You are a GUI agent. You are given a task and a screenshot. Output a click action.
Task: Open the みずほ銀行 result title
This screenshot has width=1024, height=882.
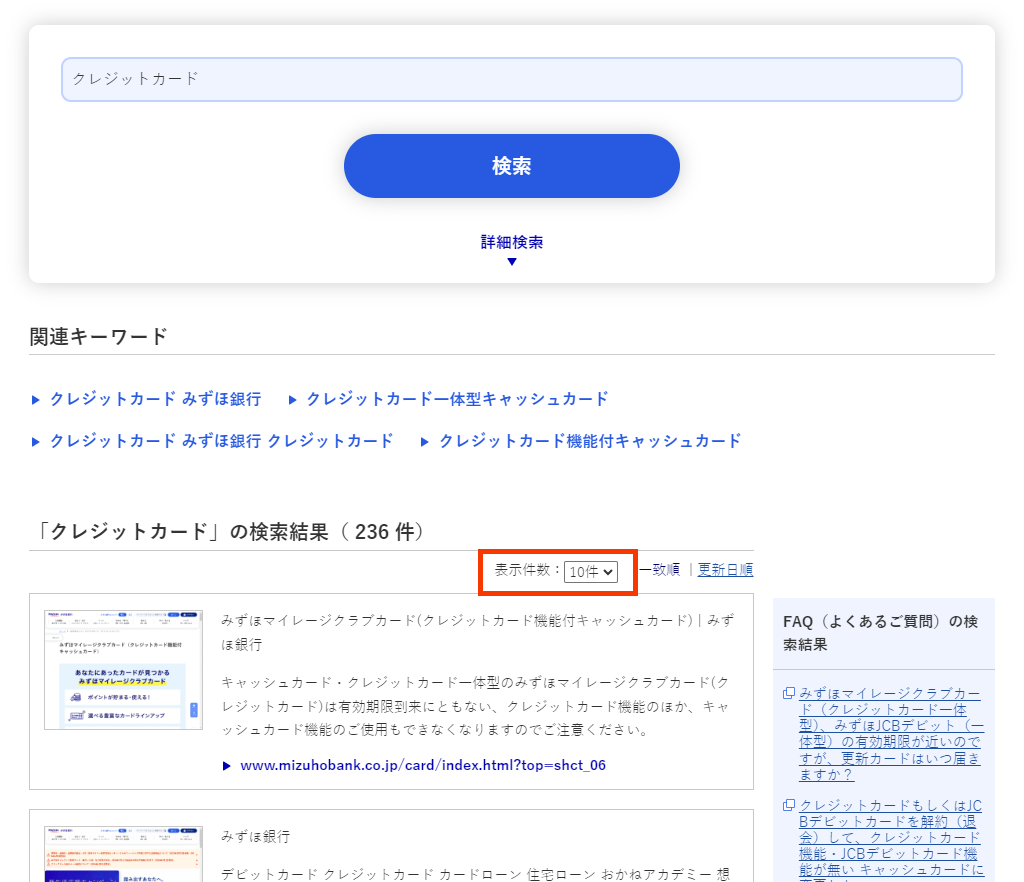coord(255,836)
